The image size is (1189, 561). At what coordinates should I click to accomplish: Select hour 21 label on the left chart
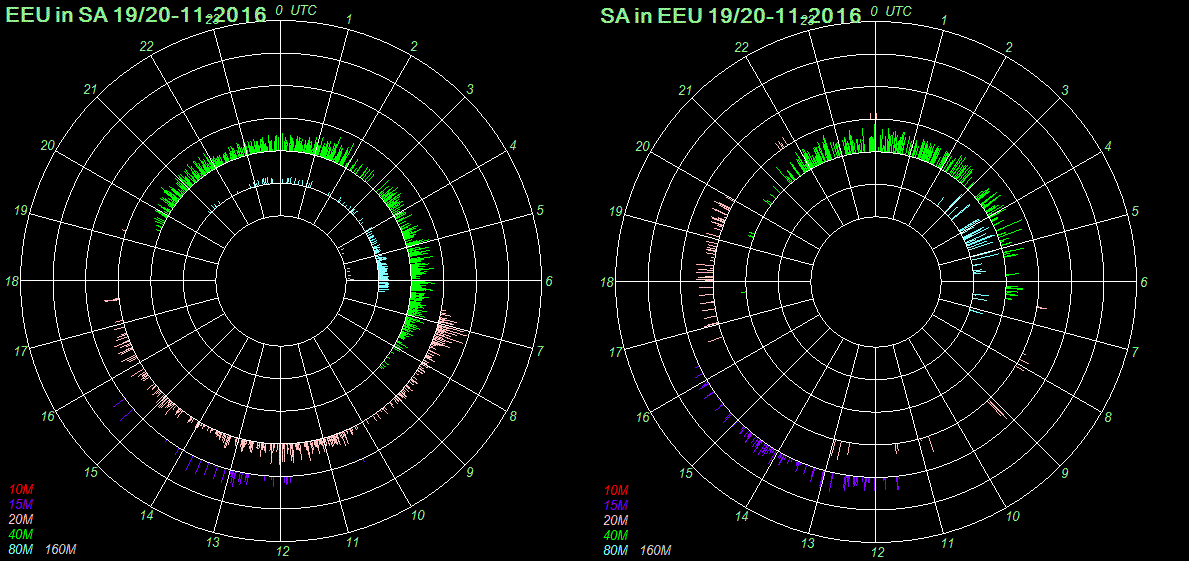pos(90,90)
